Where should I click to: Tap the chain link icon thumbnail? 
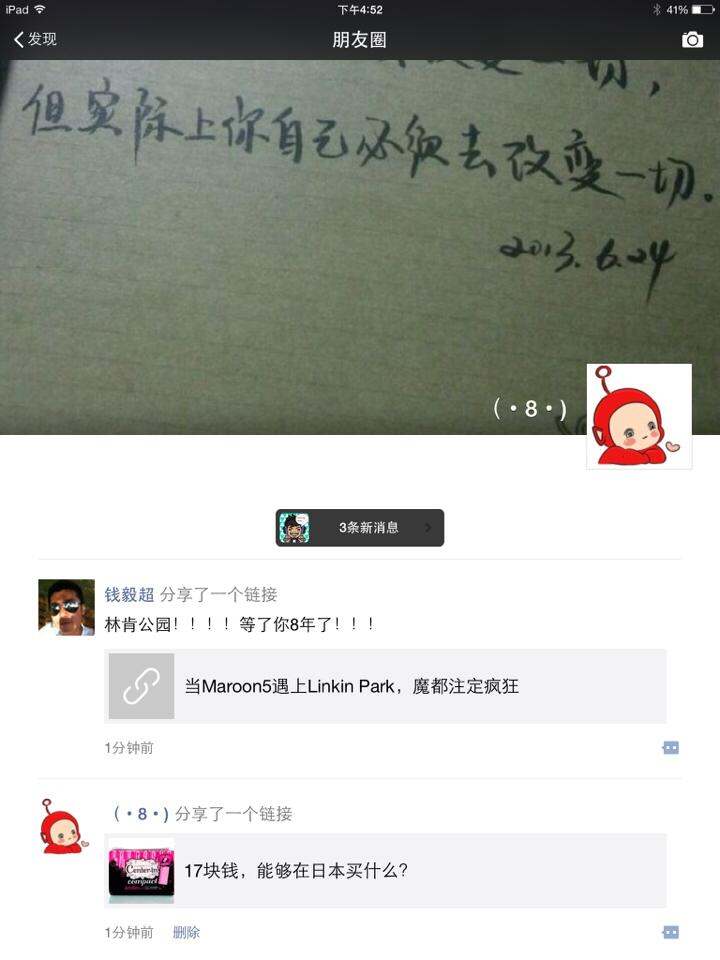pyautogui.click(x=141, y=686)
